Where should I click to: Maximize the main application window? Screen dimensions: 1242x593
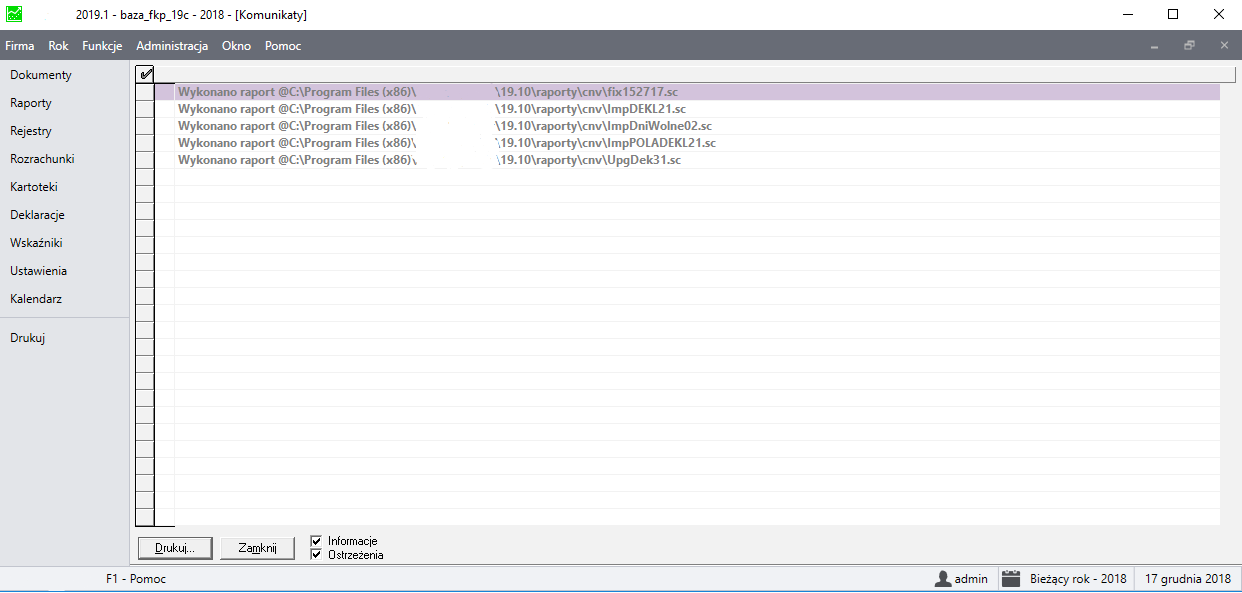point(1173,15)
